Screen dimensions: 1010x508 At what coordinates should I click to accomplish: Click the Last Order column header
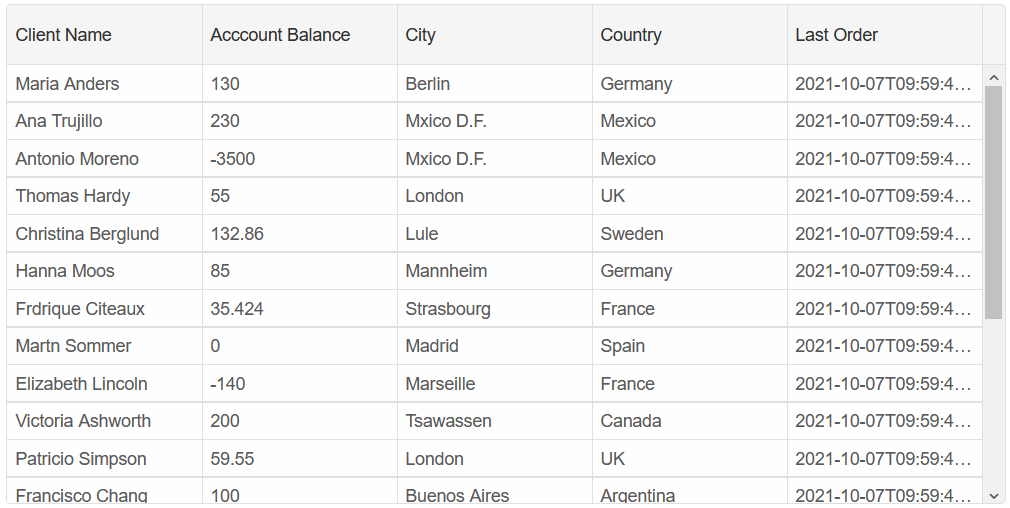pyautogui.click(x=885, y=35)
